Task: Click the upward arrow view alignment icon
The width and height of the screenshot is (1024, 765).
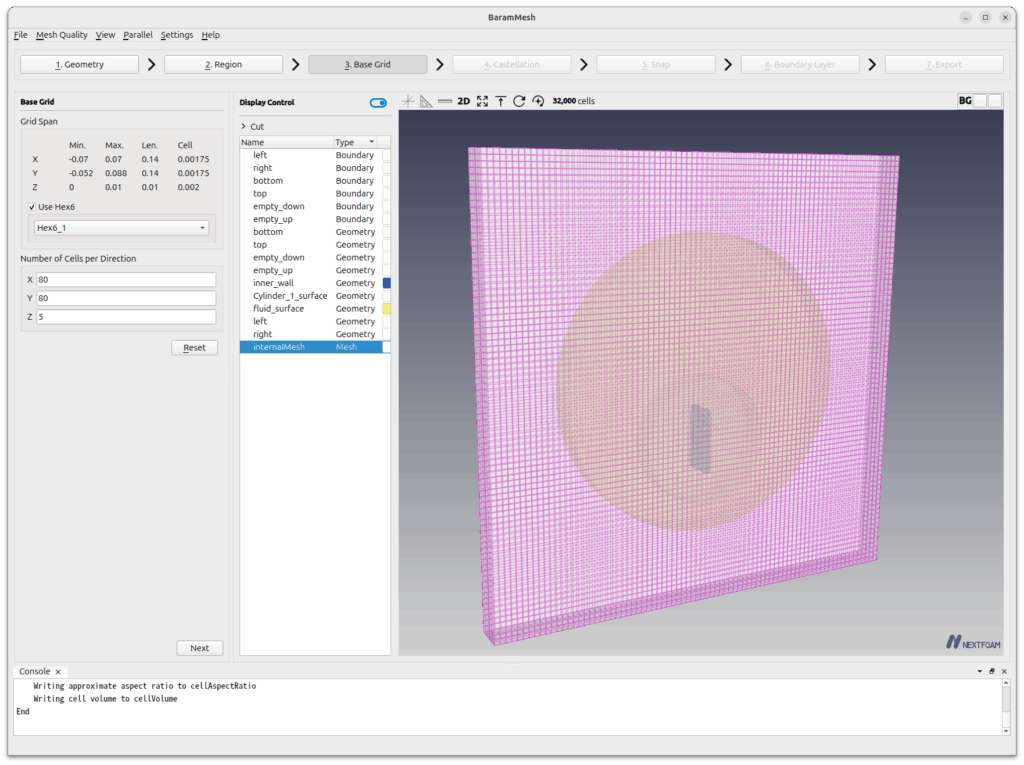Action: coord(500,101)
